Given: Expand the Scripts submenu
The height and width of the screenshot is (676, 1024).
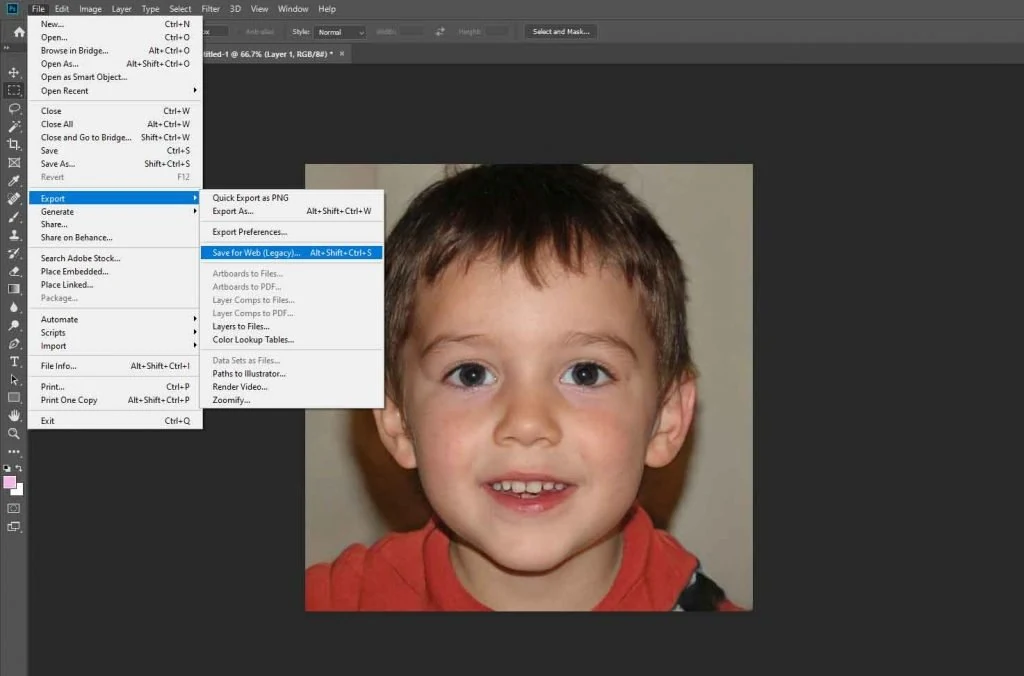Looking at the screenshot, I should (115, 332).
